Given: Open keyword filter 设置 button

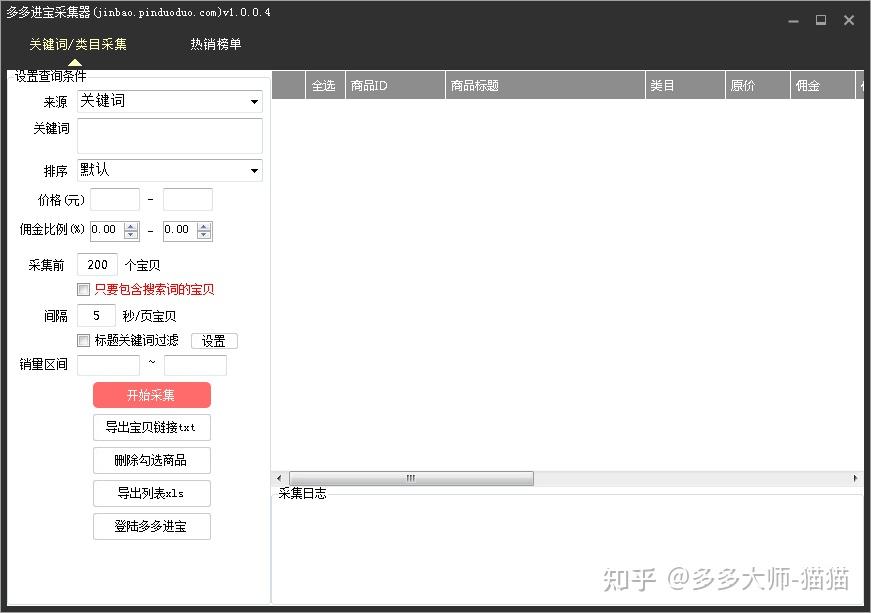Looking at the screenshot, I should click(214, 341).
